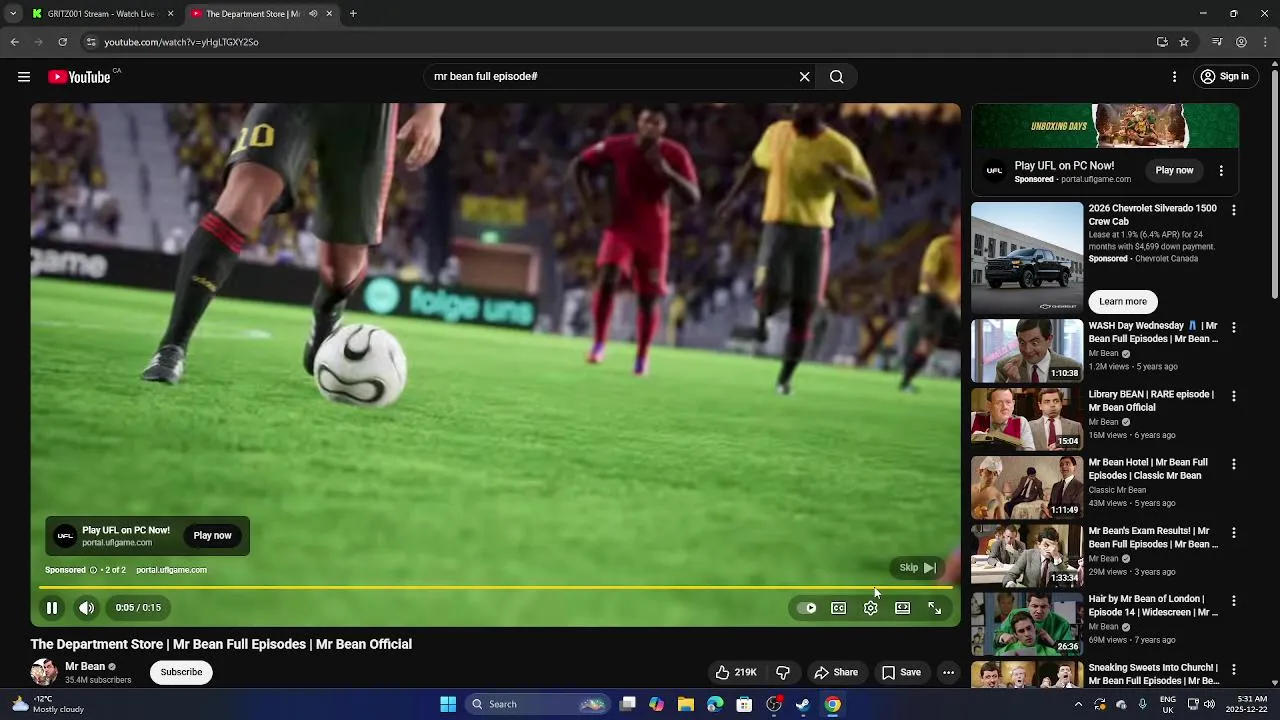This screenshot has width=1280, height=720.
Task: Open Library BEAN RARE episode title
Action: 1151,401
